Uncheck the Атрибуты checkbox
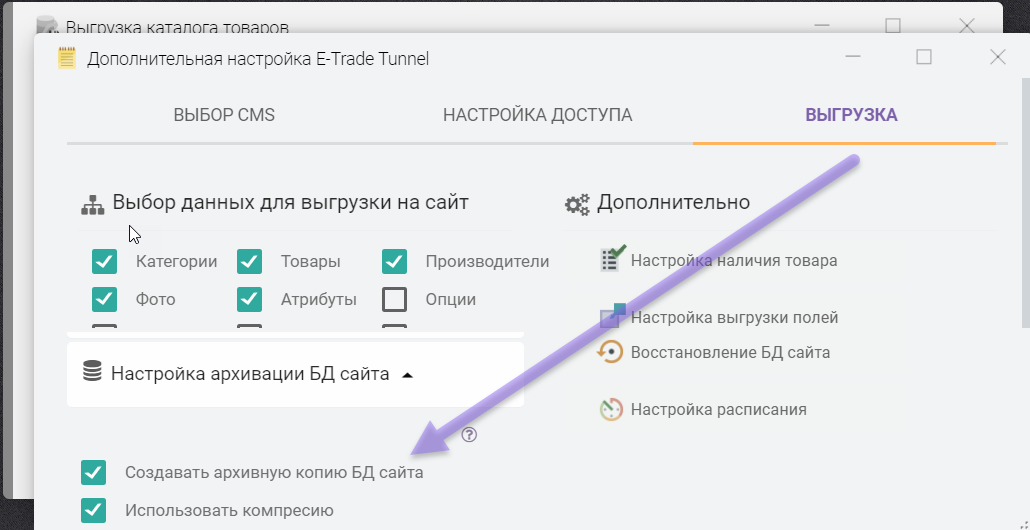Image resolution: width=1030 pixels, height=530 pixels. pos(249,299)
